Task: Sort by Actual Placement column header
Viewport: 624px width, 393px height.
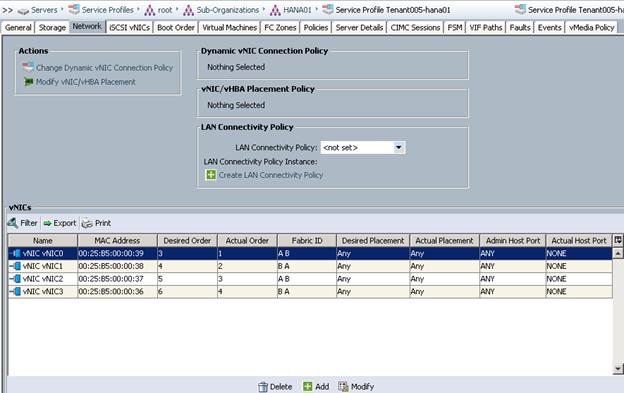Action: (445, 240)
